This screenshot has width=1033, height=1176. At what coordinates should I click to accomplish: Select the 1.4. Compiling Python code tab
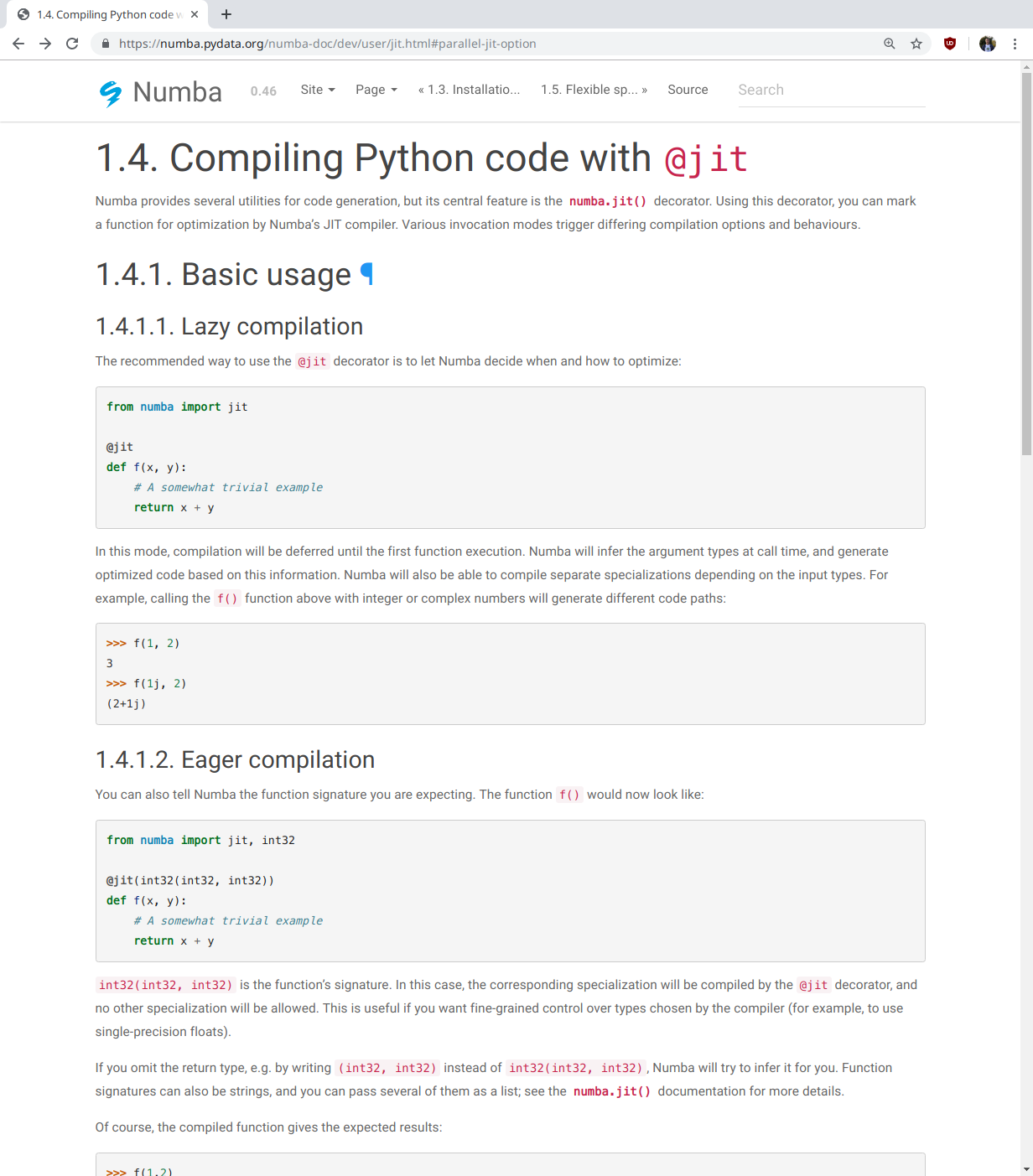coord(109,14)
